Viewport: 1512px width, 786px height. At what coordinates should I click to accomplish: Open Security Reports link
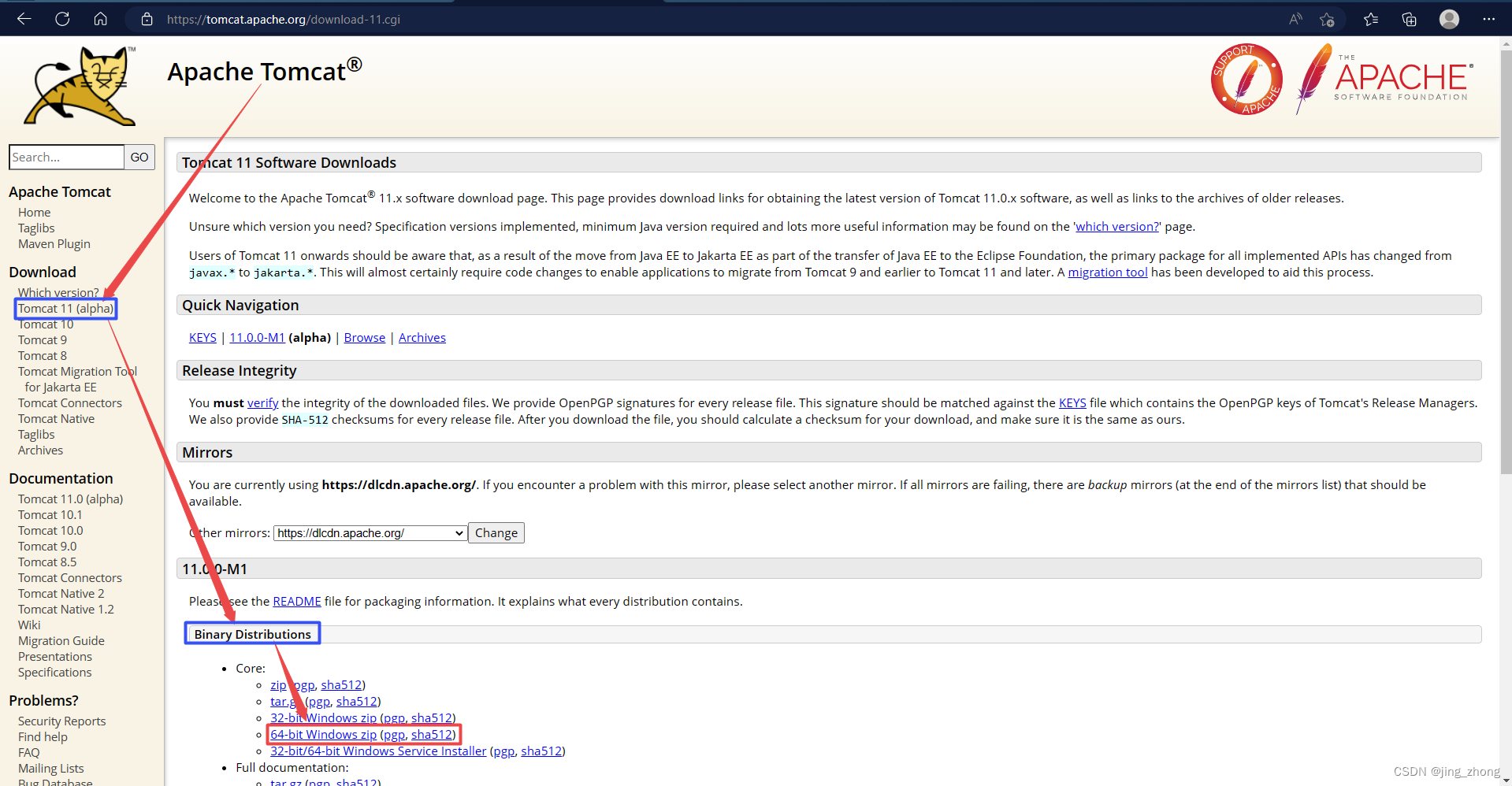pyautogui.click(x=61, y=721)
